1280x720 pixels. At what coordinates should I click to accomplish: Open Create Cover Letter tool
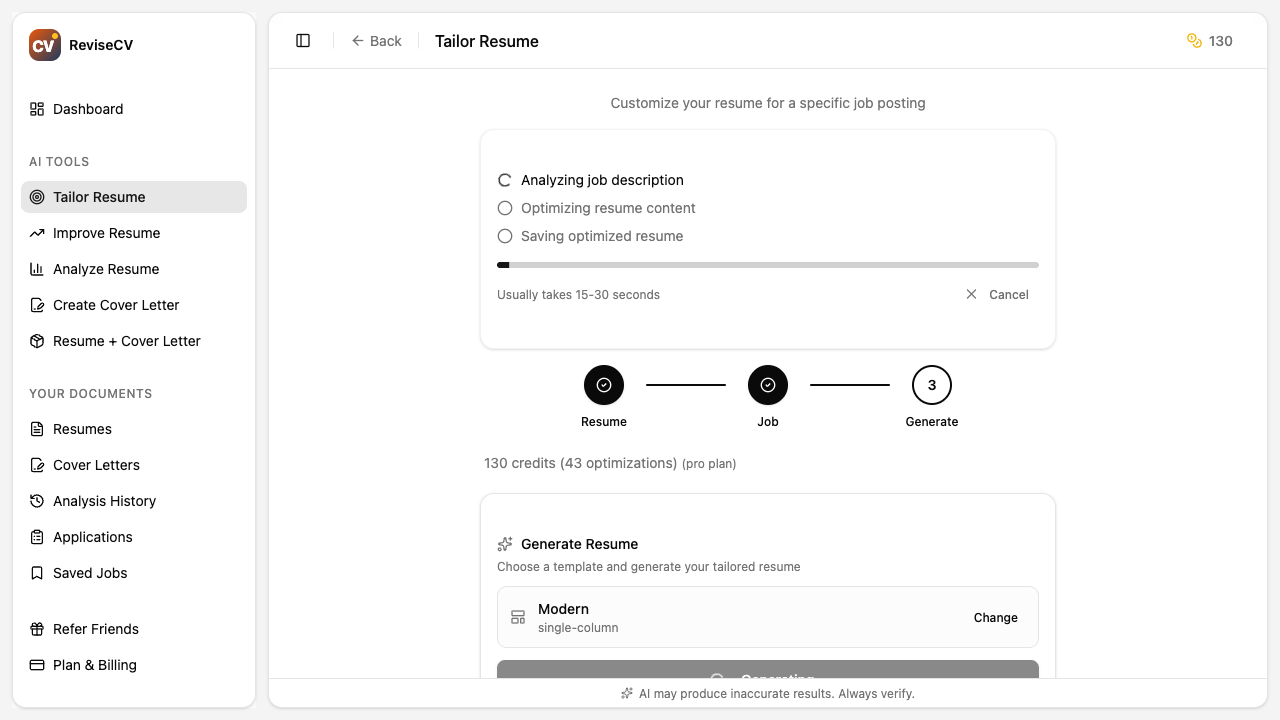(x=116, y=305)
